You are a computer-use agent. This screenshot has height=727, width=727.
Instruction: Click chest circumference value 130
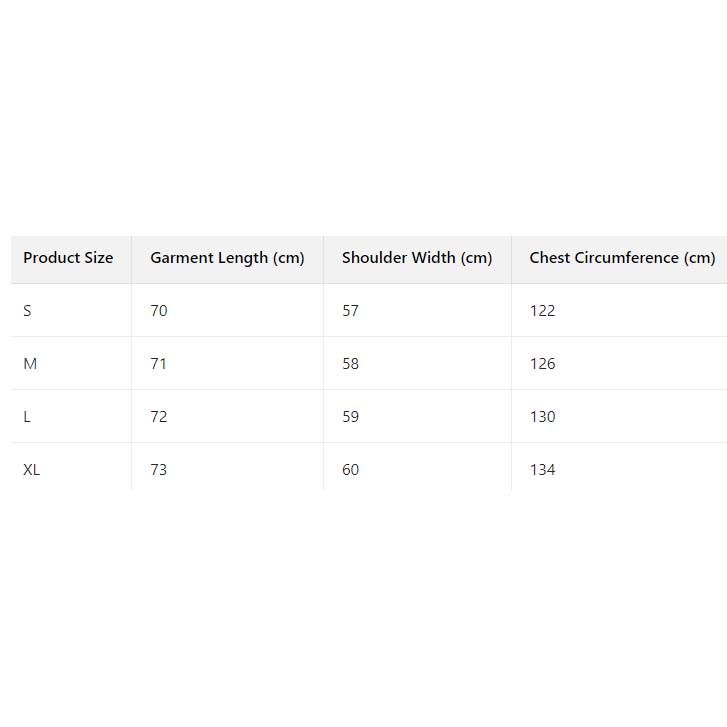coord(542,417)
